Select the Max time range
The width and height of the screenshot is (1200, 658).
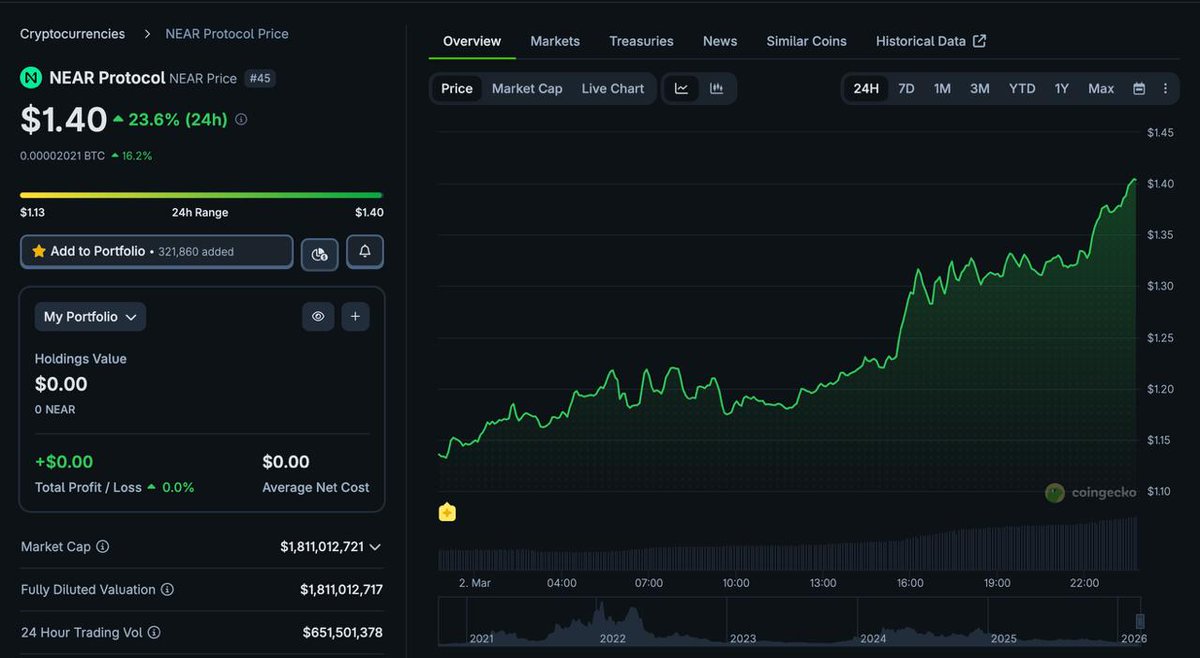click(1101, 89)
